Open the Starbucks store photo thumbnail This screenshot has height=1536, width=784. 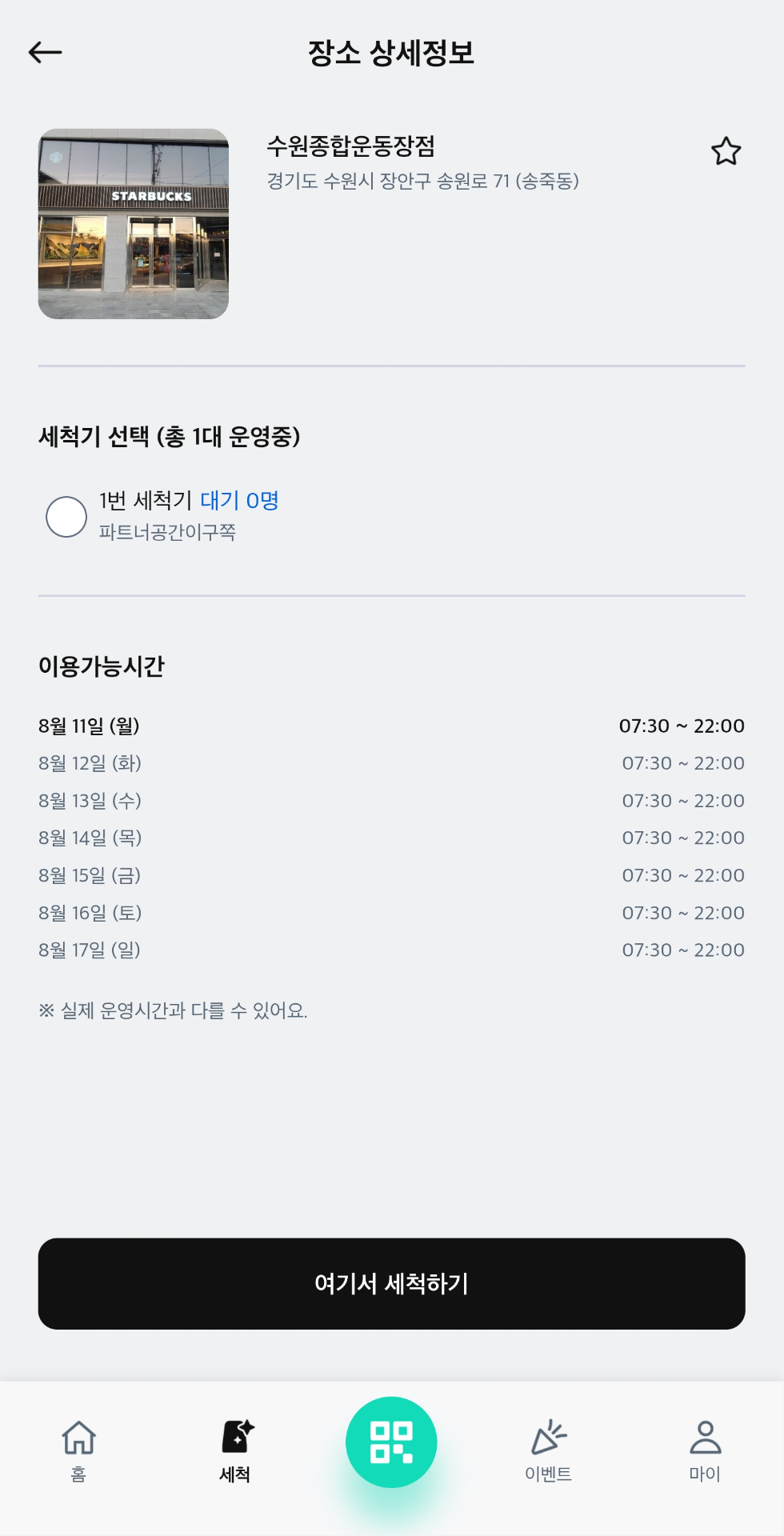coord(134,224)
